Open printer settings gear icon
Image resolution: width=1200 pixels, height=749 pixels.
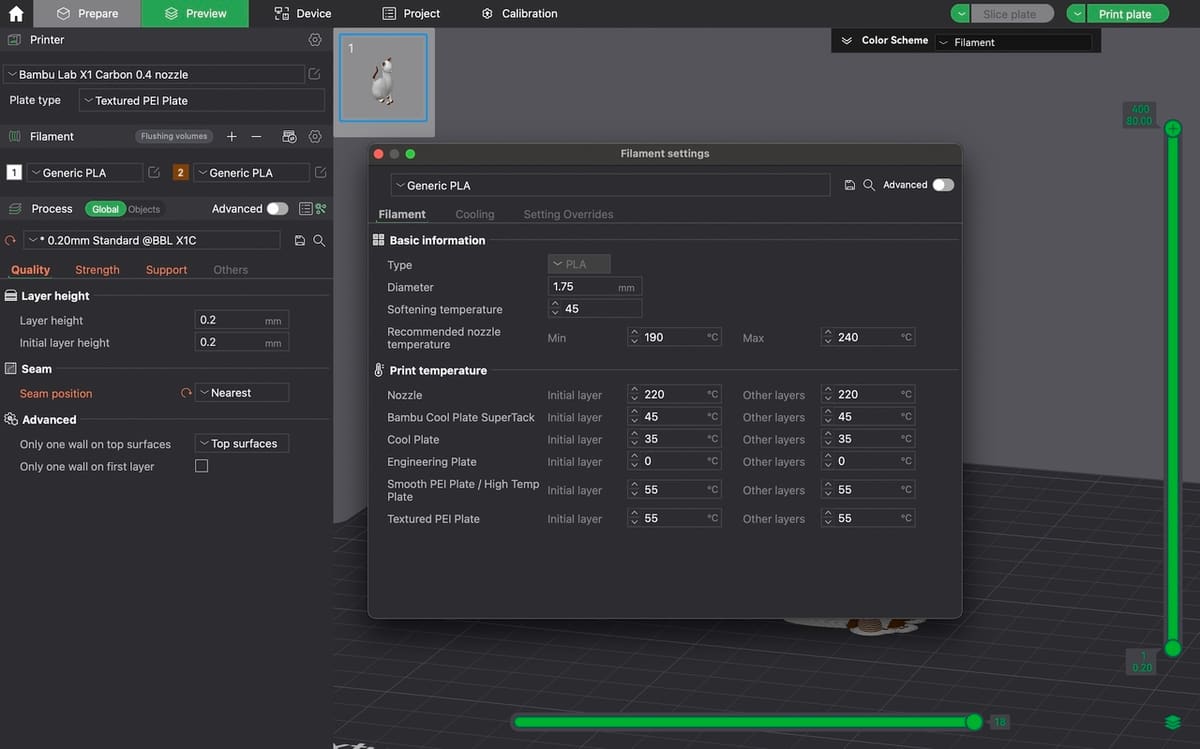[x=315, y=40]
